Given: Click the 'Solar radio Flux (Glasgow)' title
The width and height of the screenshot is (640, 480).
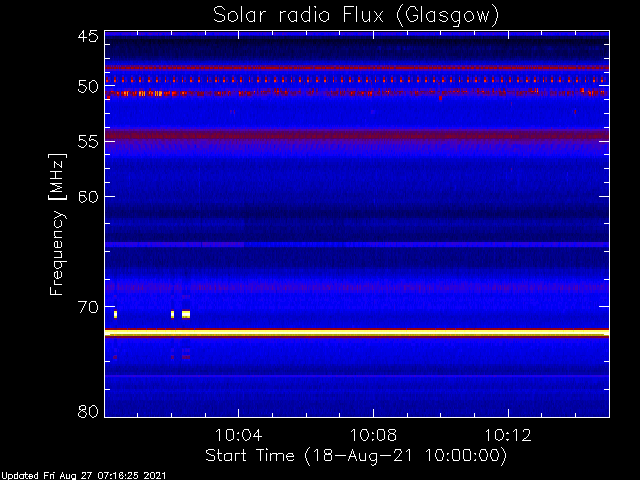Looking at the screenshot, I should click(356, 15).
